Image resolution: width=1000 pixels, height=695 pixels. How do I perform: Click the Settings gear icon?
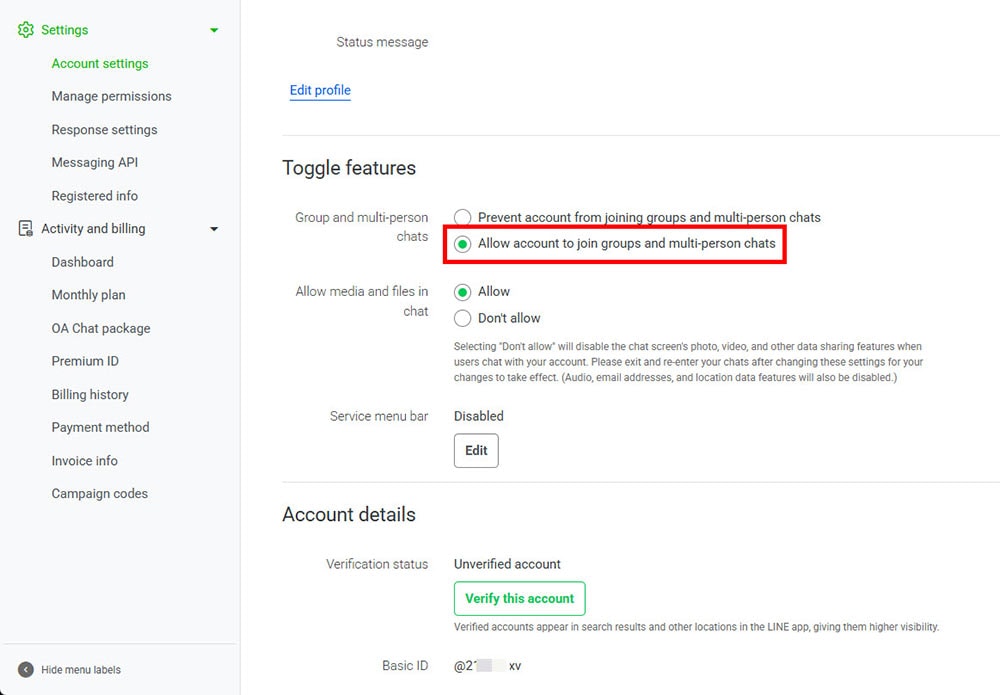click(x=26, y=30)
